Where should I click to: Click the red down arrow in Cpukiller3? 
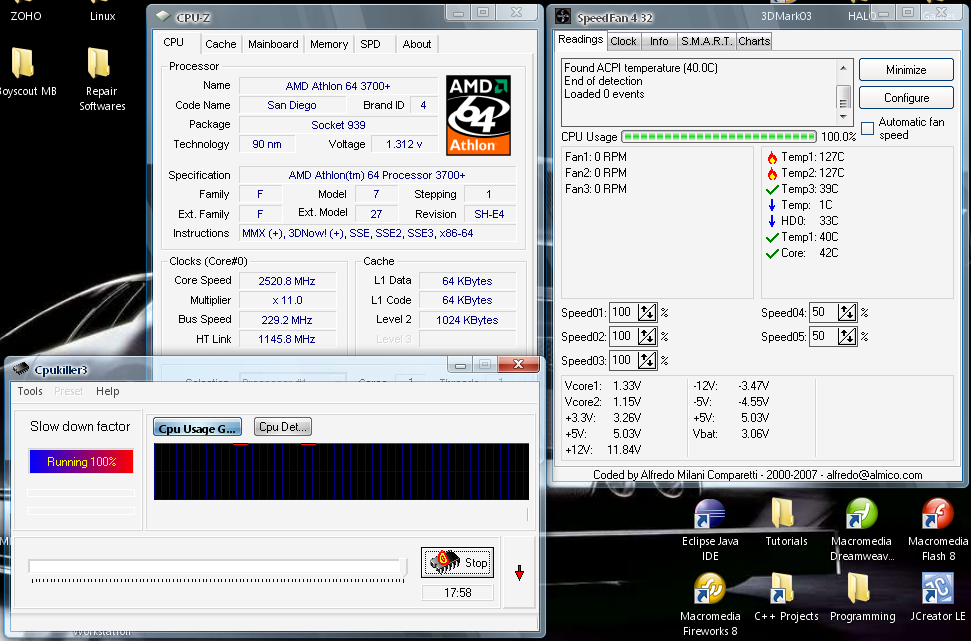pos(519,573)
